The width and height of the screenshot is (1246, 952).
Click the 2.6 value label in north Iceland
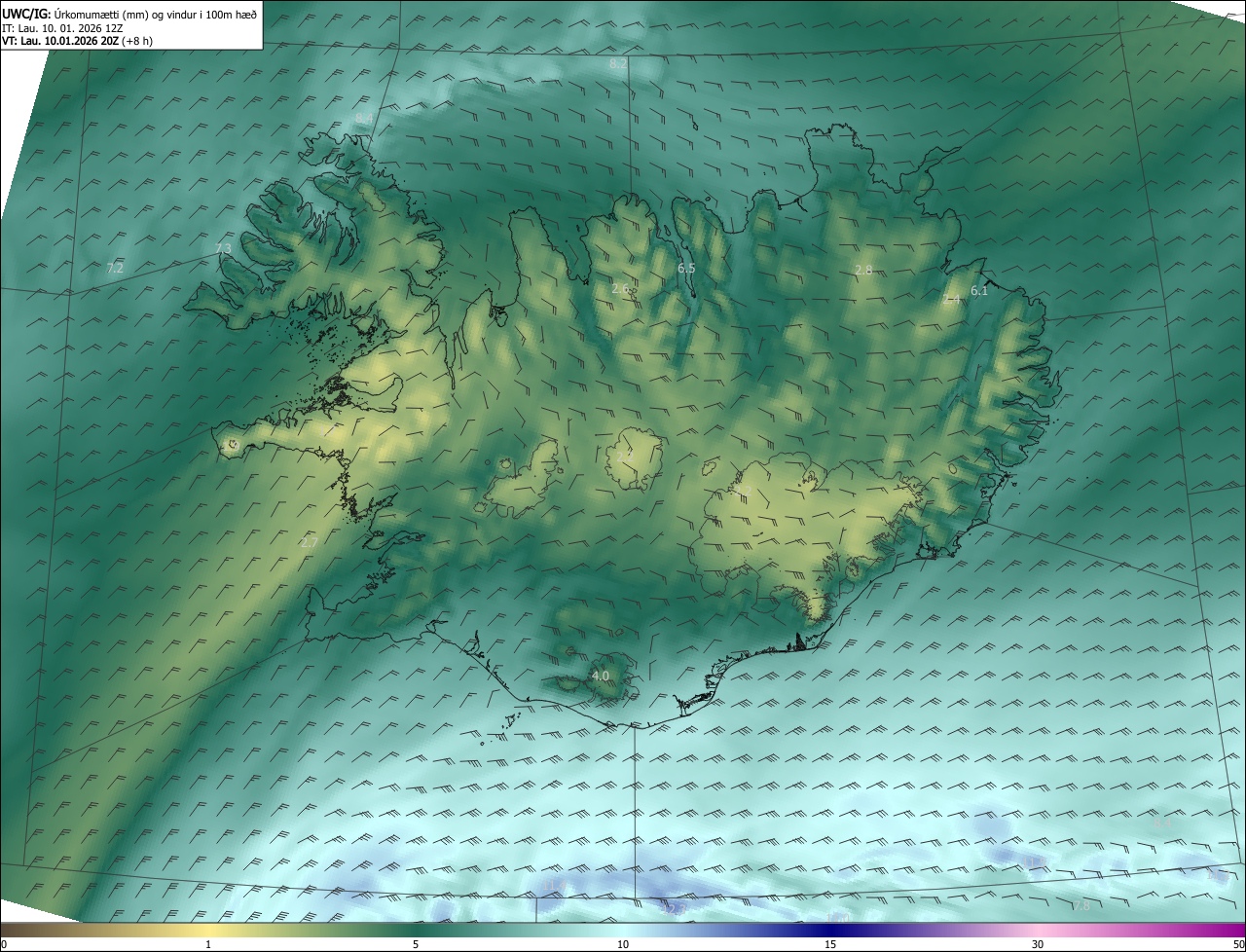click(620, 289)
